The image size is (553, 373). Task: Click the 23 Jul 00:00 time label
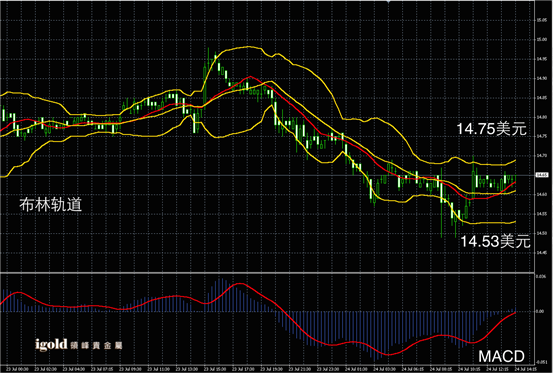(x=18, y=369)
